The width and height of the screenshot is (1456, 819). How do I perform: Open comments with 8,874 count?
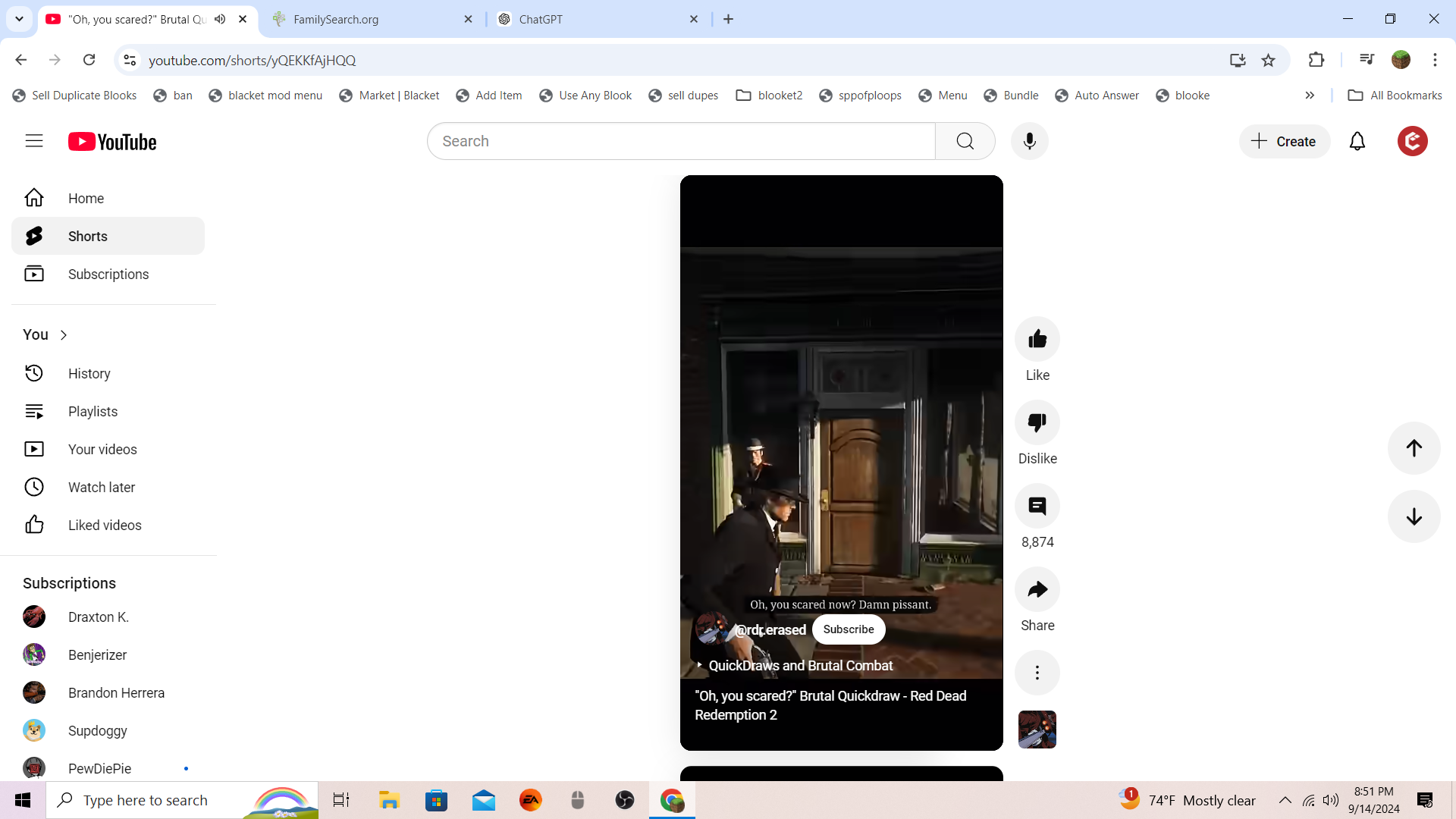(1037, 506)
